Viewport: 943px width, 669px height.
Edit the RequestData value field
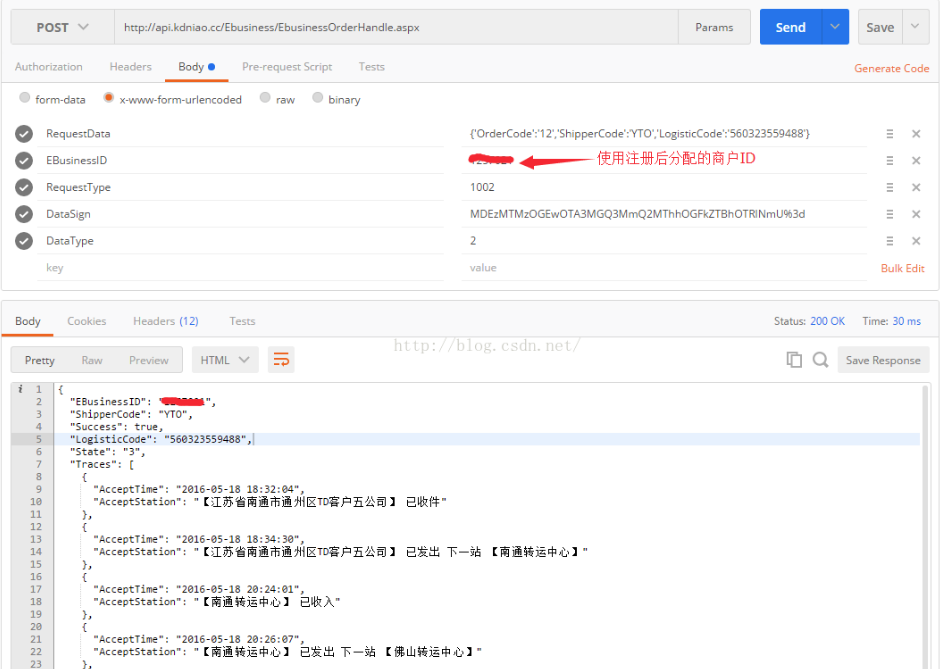(664, 134)
